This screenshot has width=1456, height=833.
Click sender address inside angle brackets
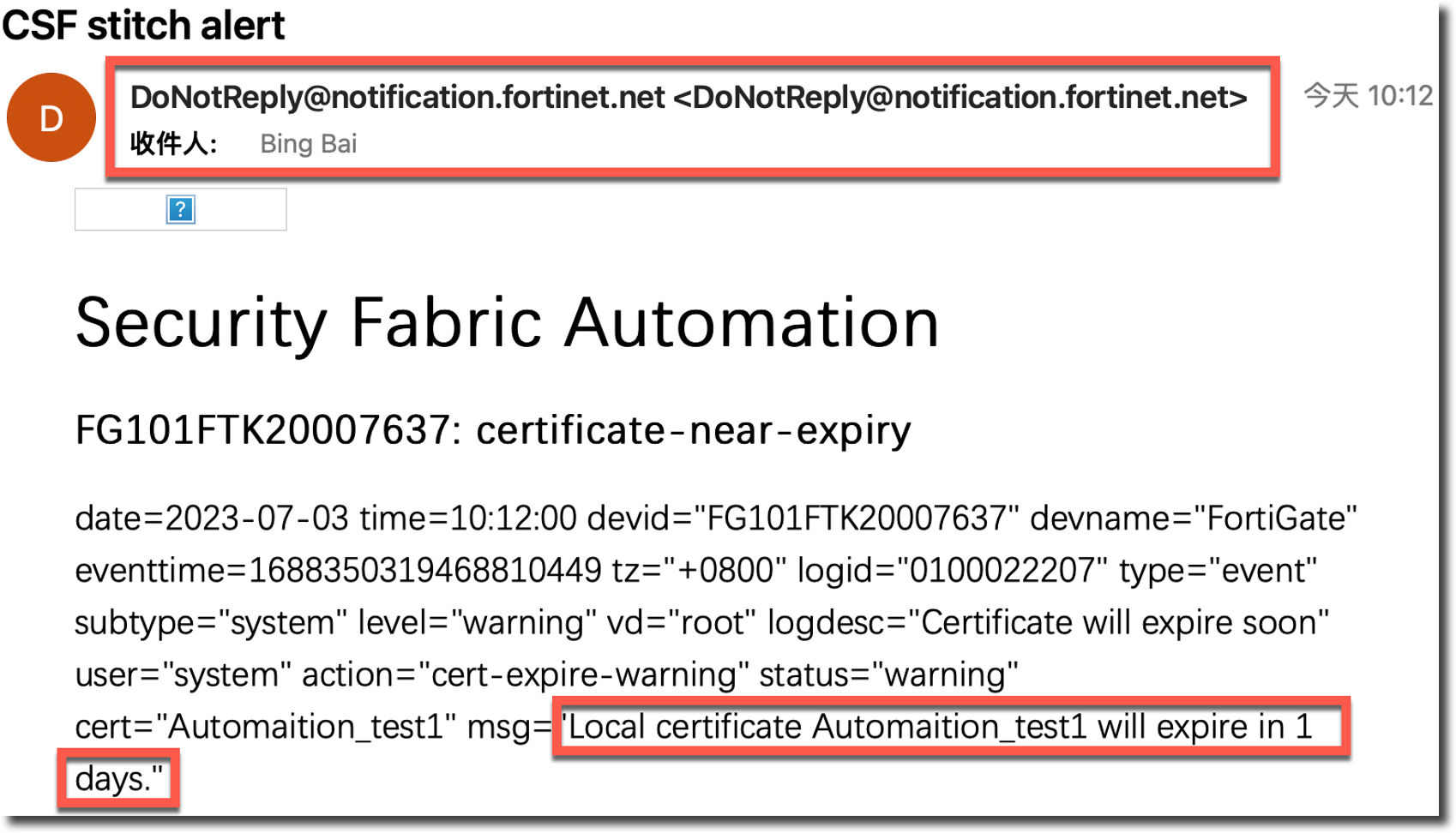[960, 98]
